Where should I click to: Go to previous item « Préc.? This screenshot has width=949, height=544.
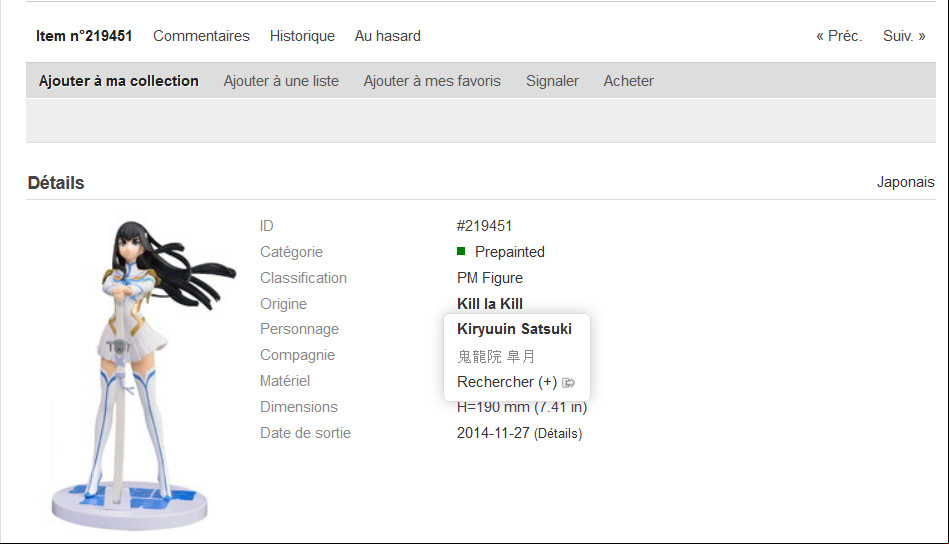click(x=839, y=36)
